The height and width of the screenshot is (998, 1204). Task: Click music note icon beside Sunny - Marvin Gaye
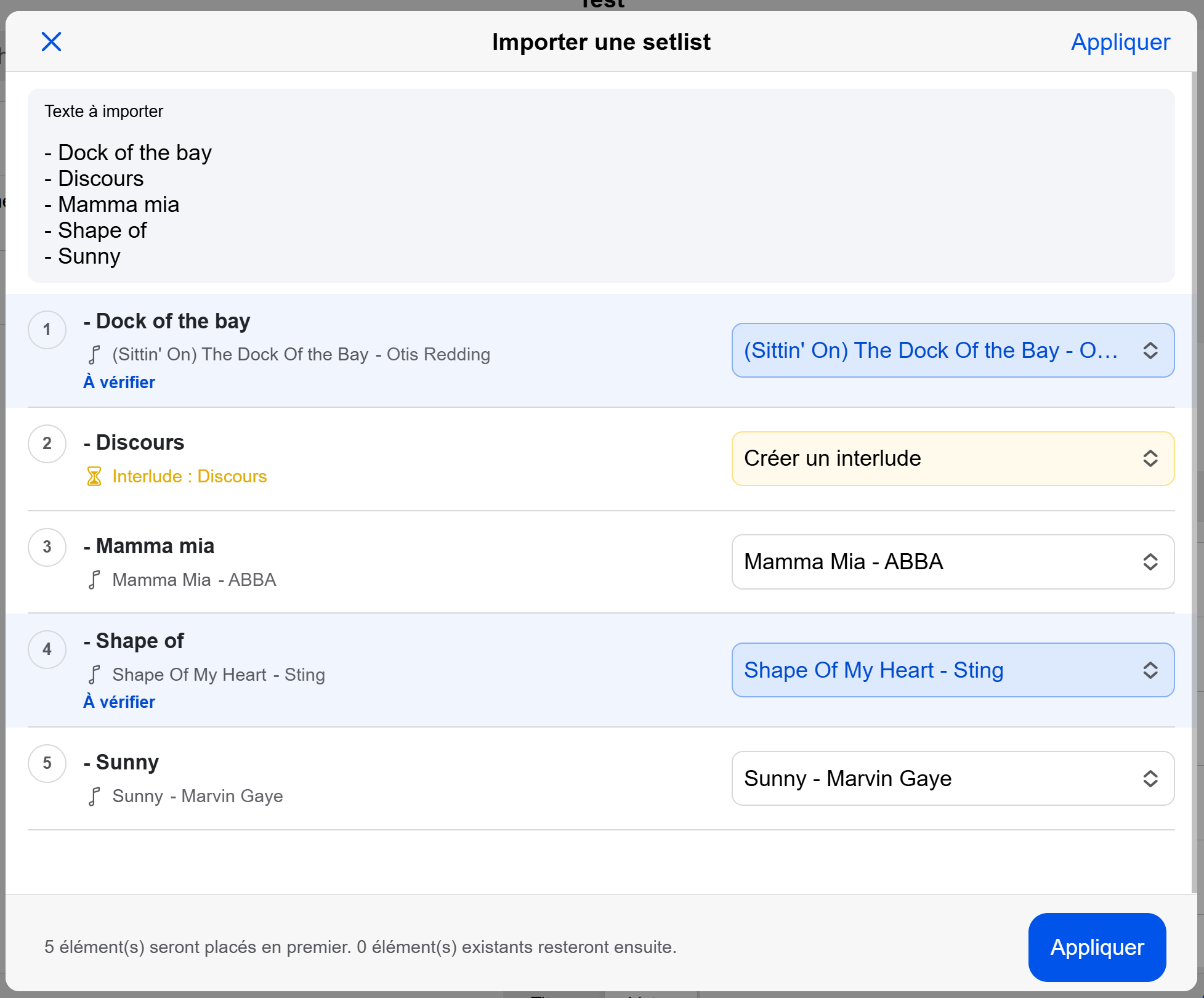(94, 797)
